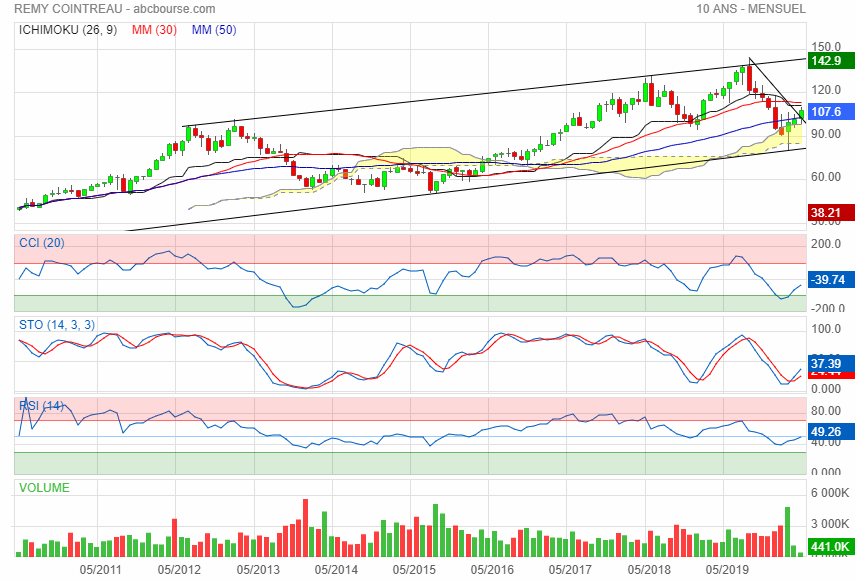855x580 pixels.
Task: Click the 90.00 price axis label
Action: (826, 134)
